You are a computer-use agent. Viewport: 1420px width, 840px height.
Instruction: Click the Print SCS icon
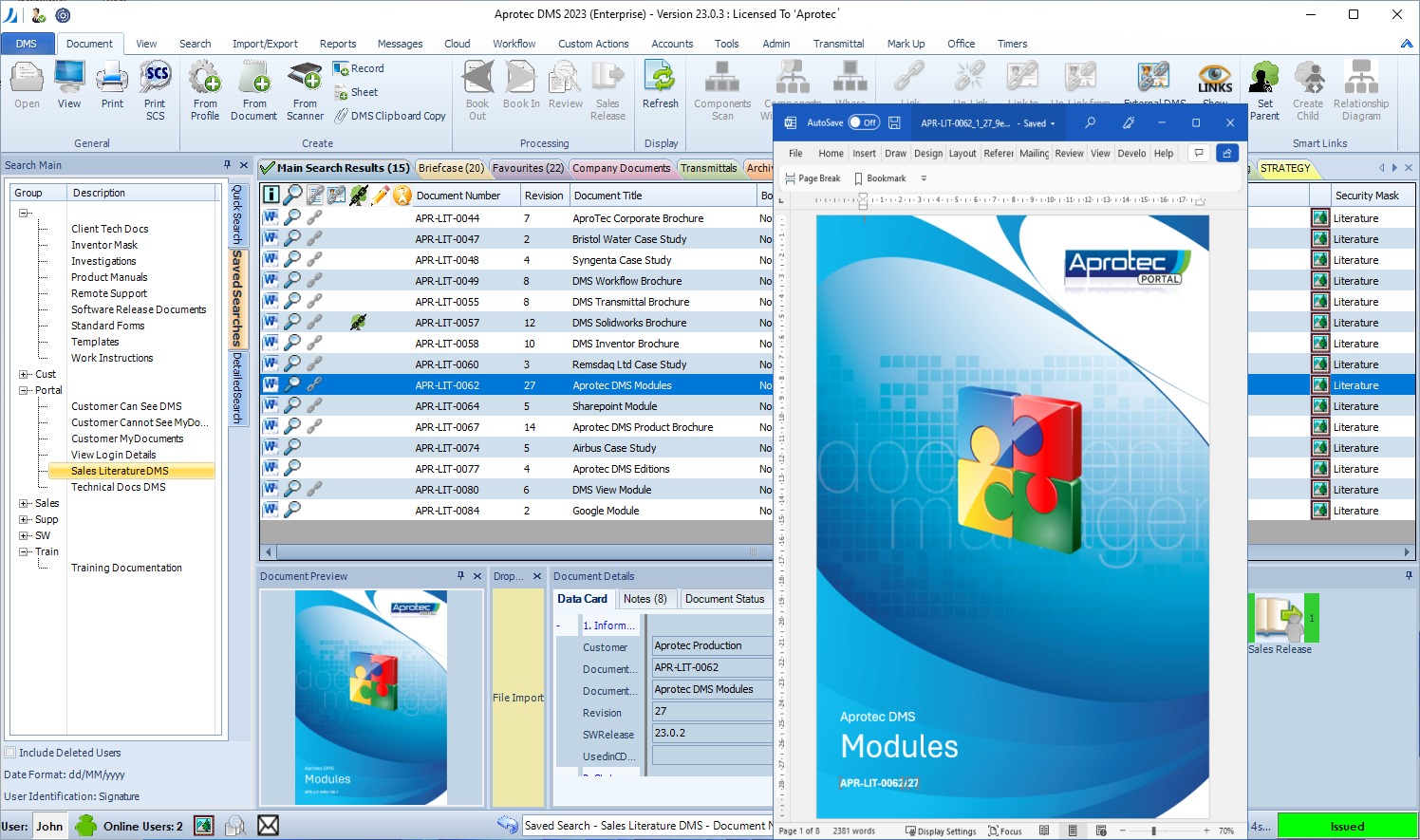pyautogui.click(x=155, y=90)
